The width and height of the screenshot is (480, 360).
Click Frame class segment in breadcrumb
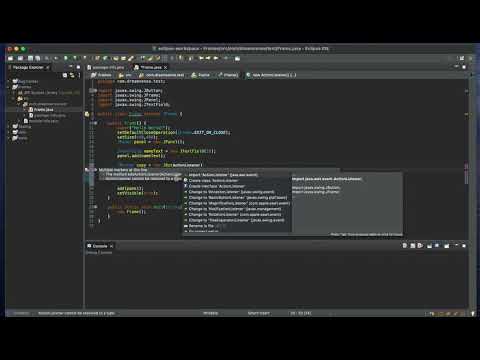pos(201,75)
